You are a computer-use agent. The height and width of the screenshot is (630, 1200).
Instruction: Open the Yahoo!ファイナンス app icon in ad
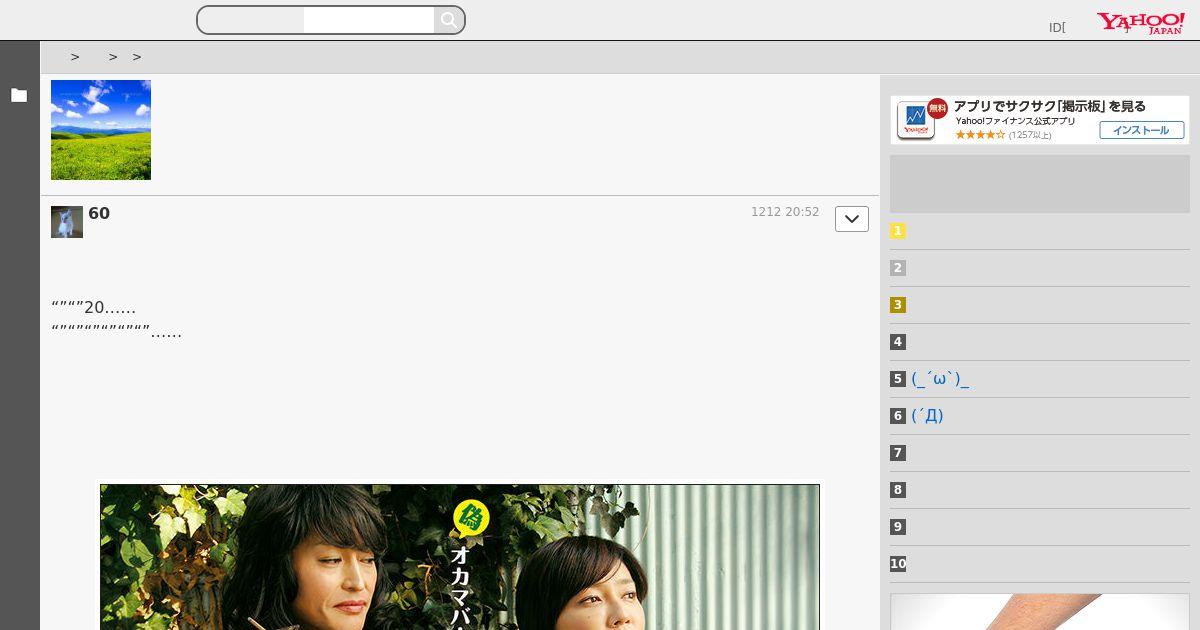(x=916, y=120)
